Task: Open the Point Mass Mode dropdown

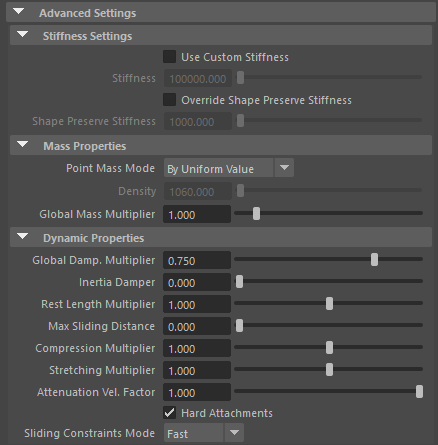Action: (229, 168)
